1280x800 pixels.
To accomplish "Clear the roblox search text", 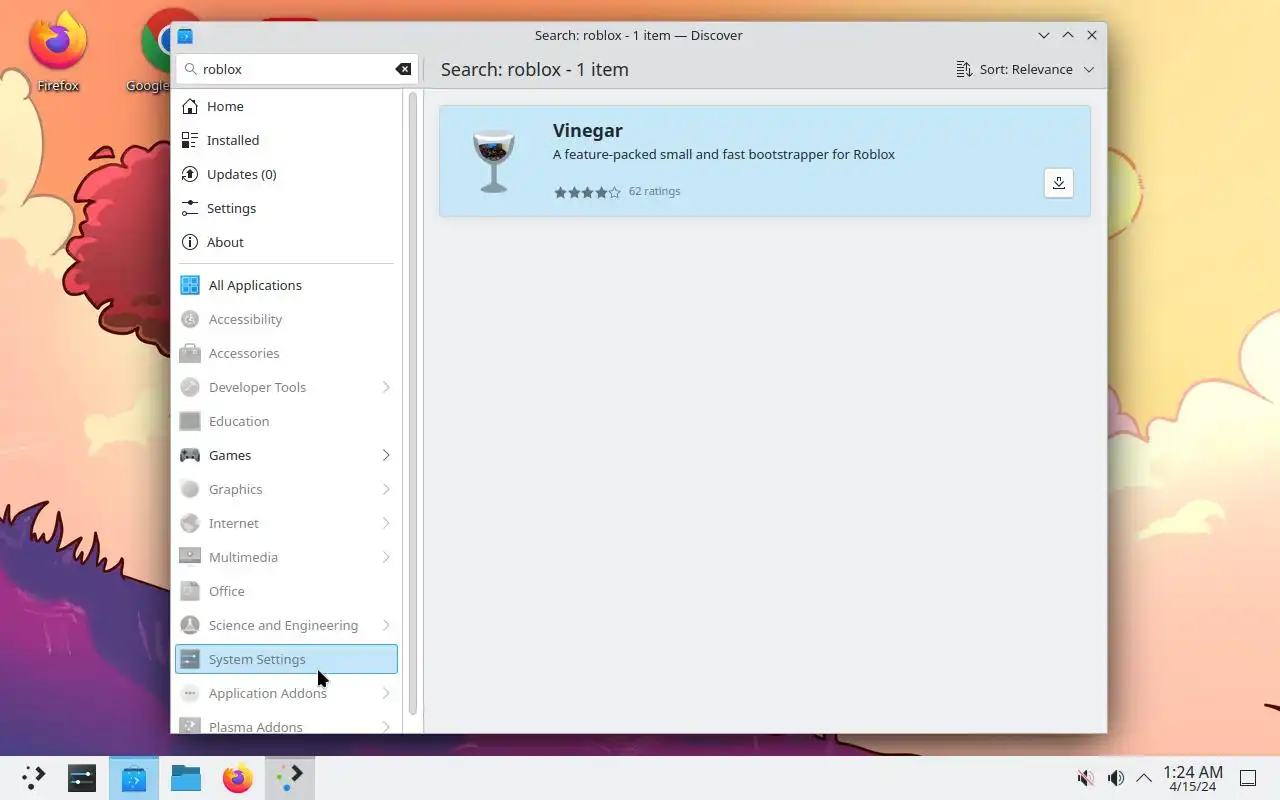I will (403, 69).
